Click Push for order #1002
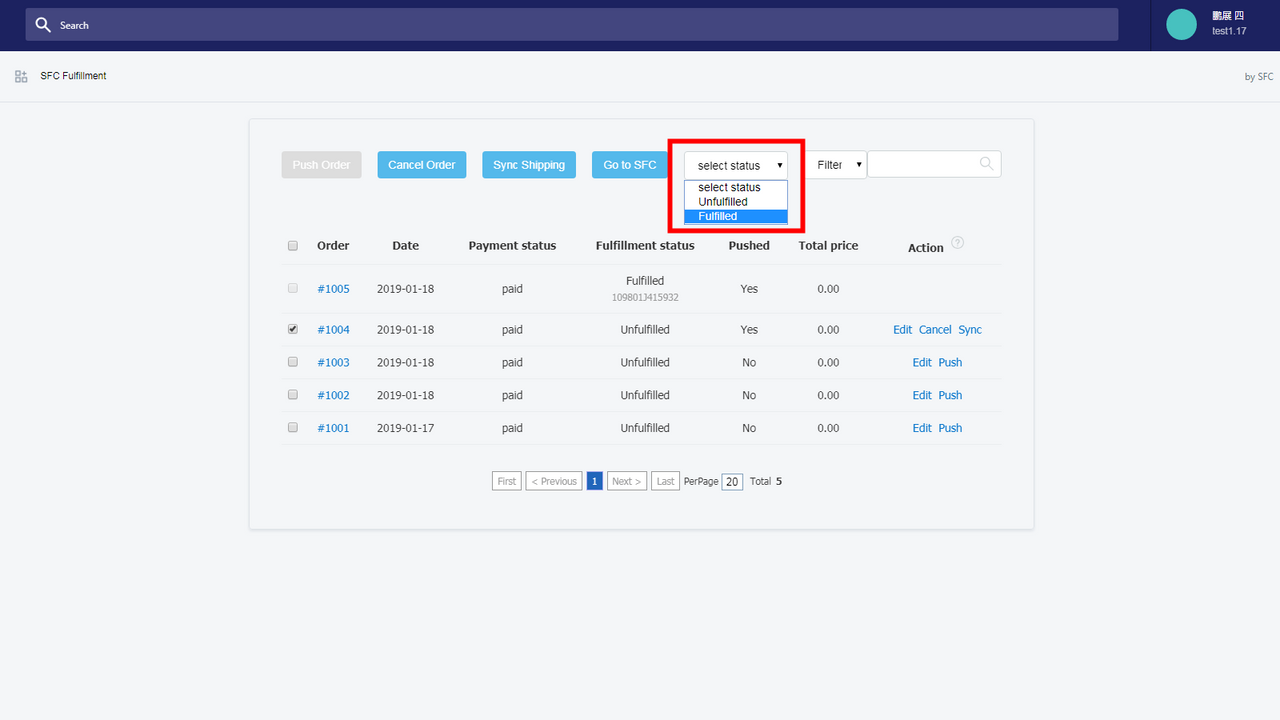 tap(950, 396)
